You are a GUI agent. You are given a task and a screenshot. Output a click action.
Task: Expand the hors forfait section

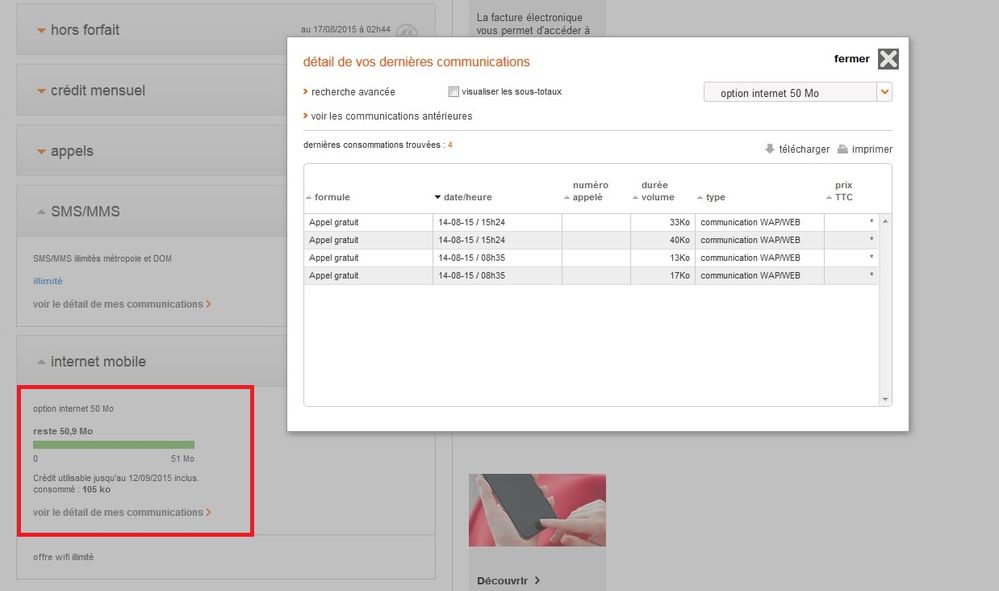(78, 30)
